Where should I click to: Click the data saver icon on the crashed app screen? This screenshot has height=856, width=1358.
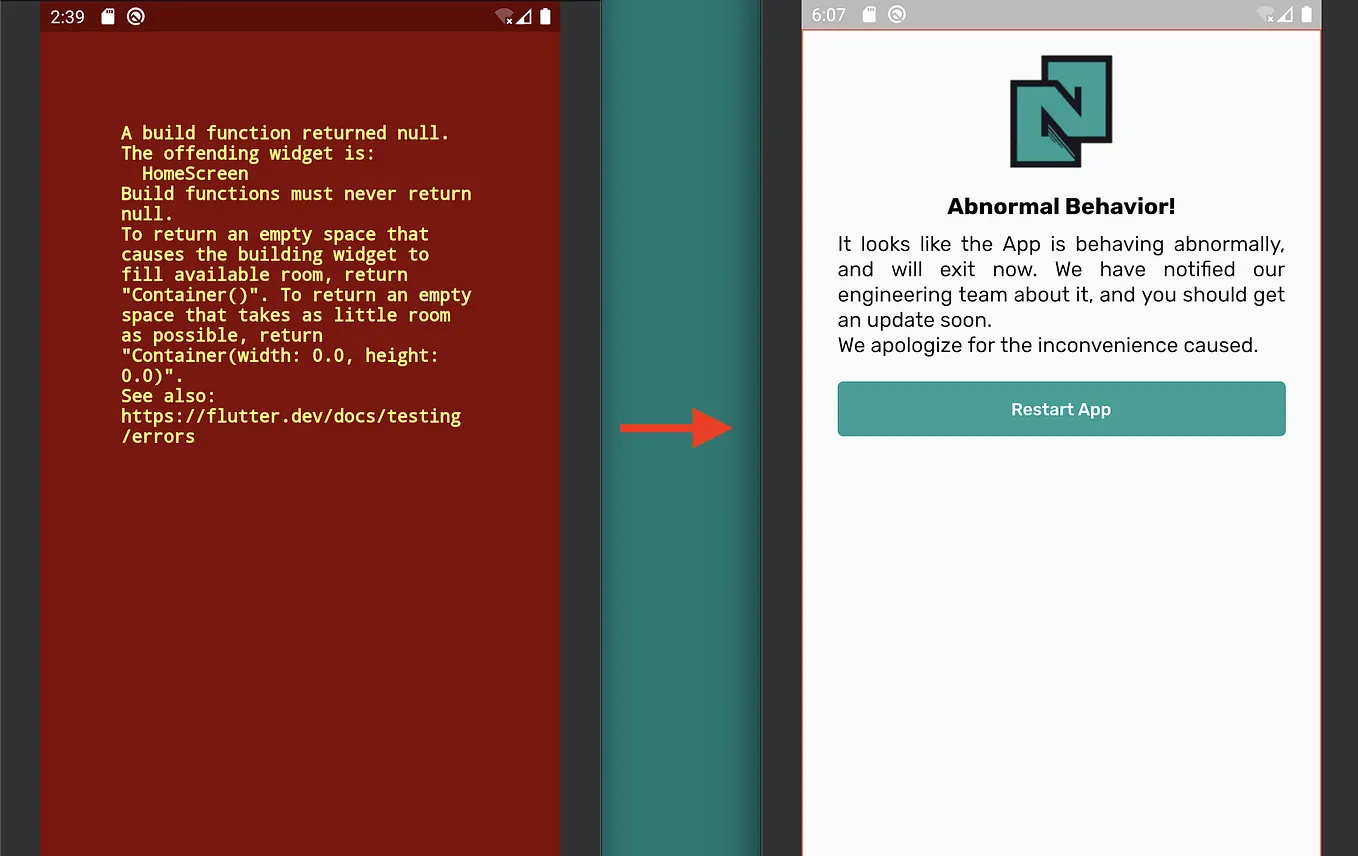(x=135, y=16)
